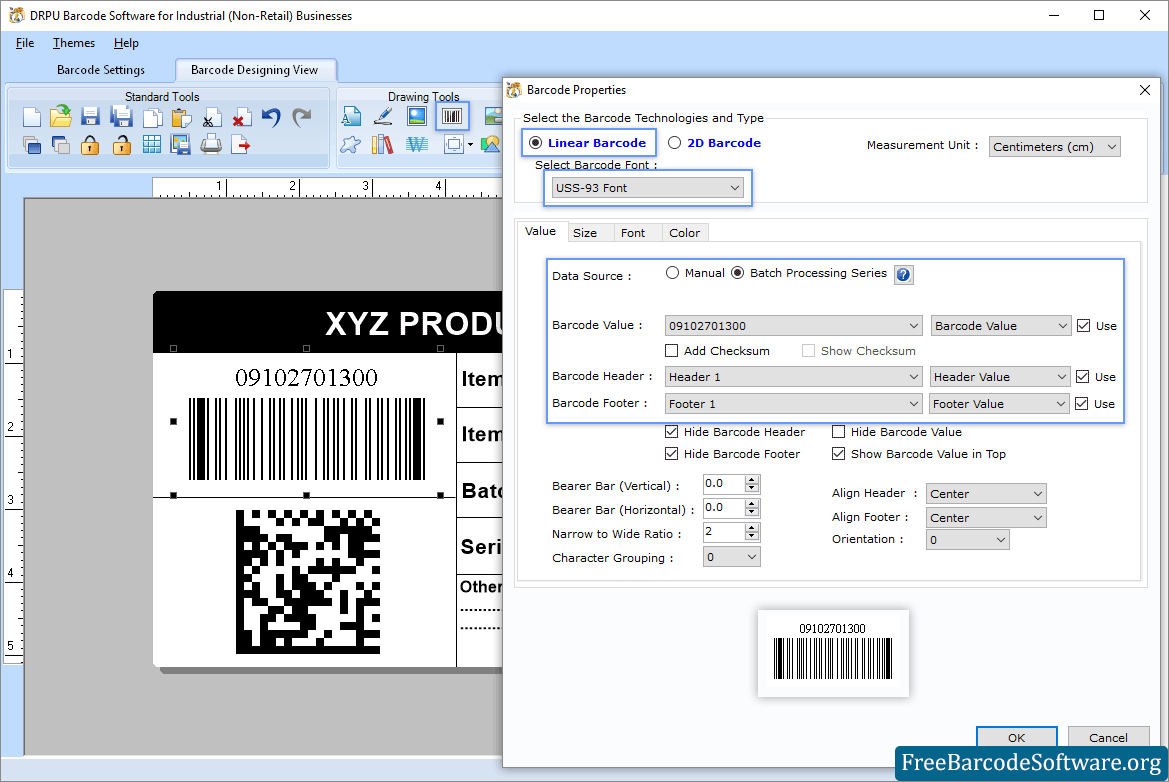
Task: Open a file using the folder icon
Action: 60,116
